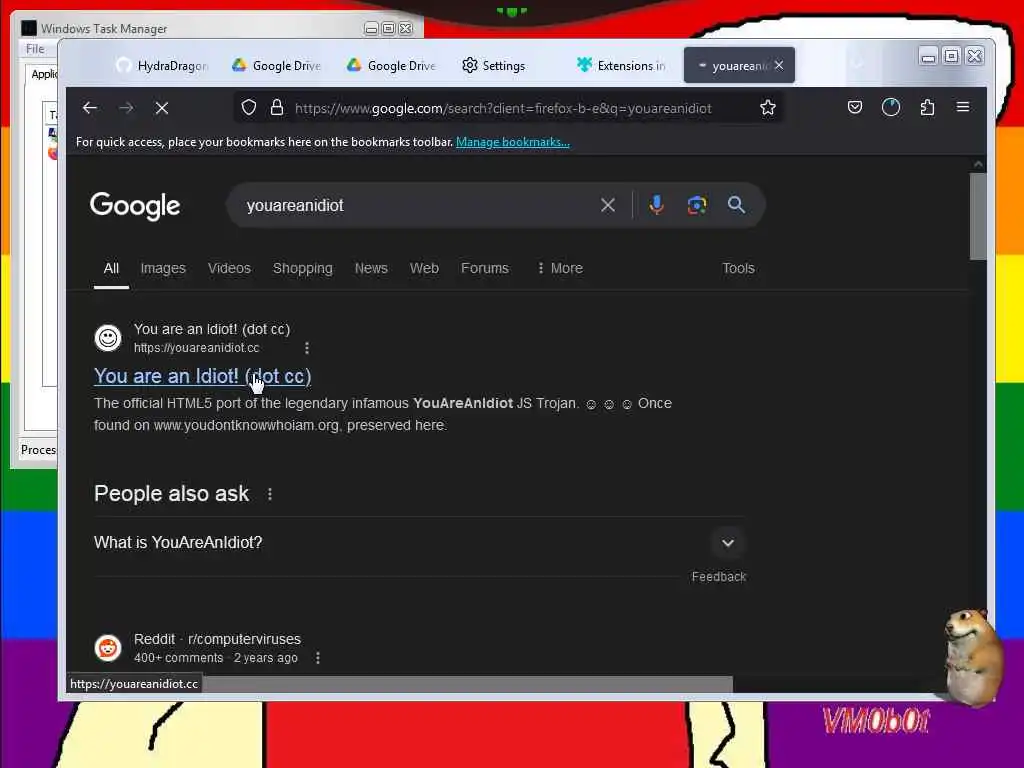This screenshot has width=1024, height=768.
Task: Click the Reddit result favicon
Action: coord(108,648)
